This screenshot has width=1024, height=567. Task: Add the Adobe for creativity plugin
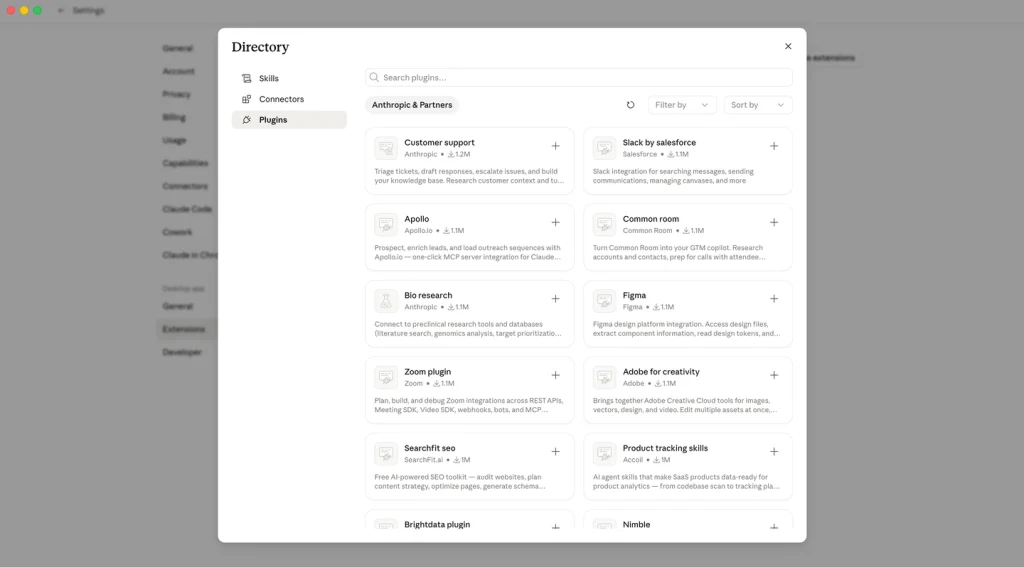click(774, 376)
